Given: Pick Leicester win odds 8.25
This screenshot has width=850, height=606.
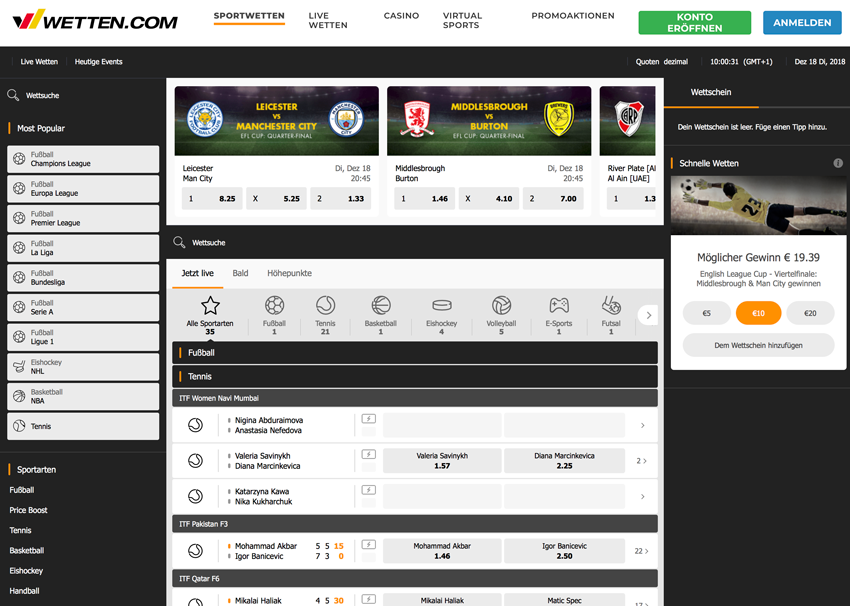Looking at the screenshot, I should click(212, 198).
